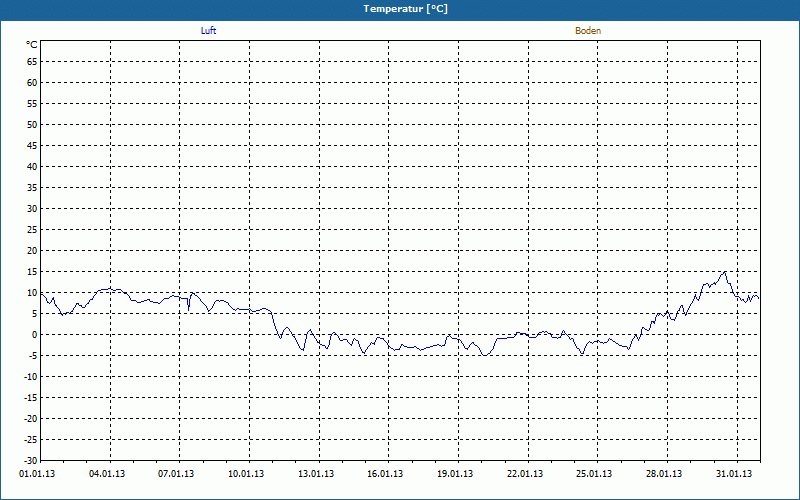The width and height of the screenshot is (800, 500).
Task: Click the -20 y-axis label
Action: [31, 418]
